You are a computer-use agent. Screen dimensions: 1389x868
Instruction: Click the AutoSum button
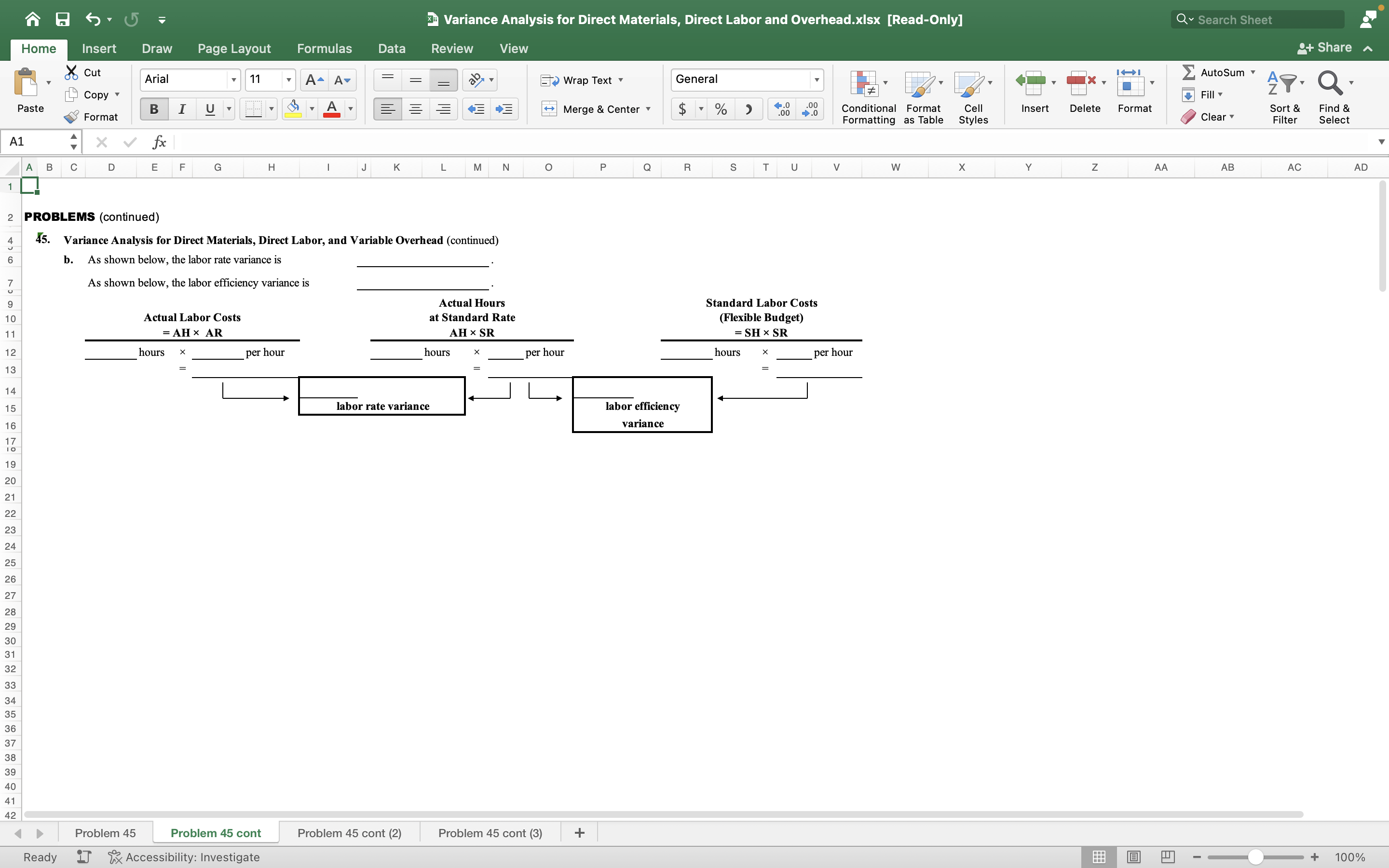1213,72
